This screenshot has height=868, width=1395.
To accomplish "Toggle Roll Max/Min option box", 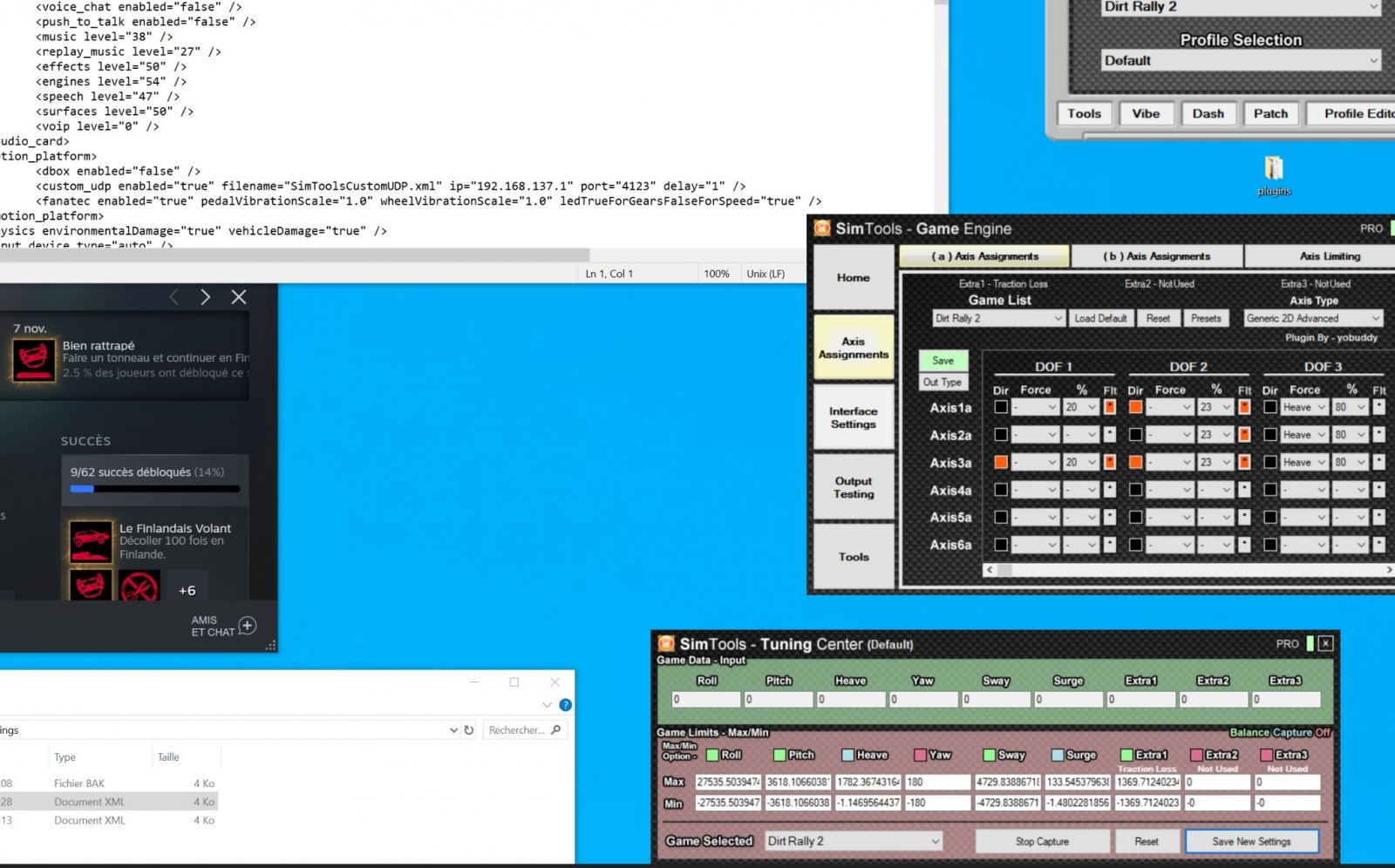I will (712, 756).
